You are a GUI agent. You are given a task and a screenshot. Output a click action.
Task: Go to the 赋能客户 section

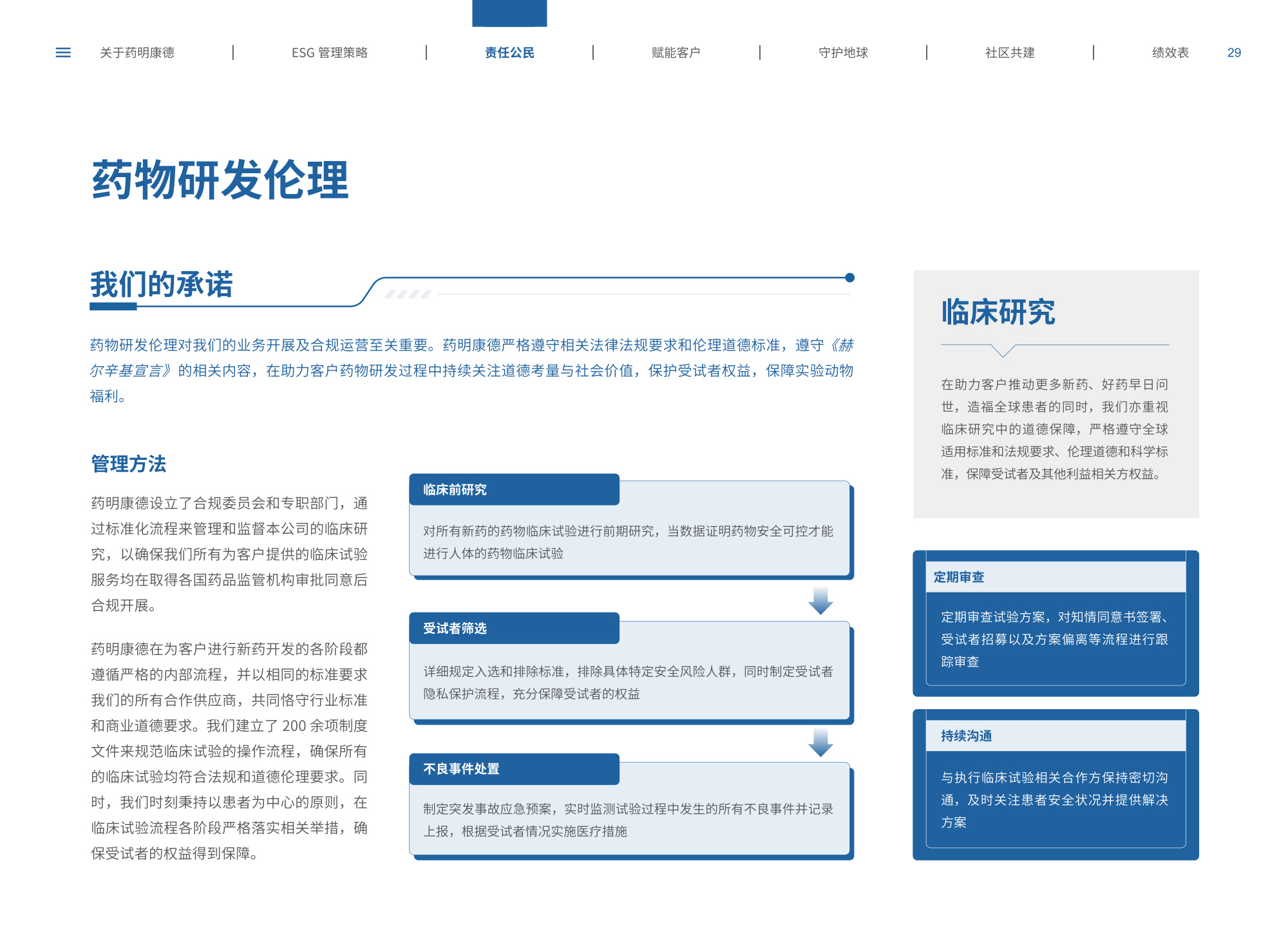tap(676, 53)
